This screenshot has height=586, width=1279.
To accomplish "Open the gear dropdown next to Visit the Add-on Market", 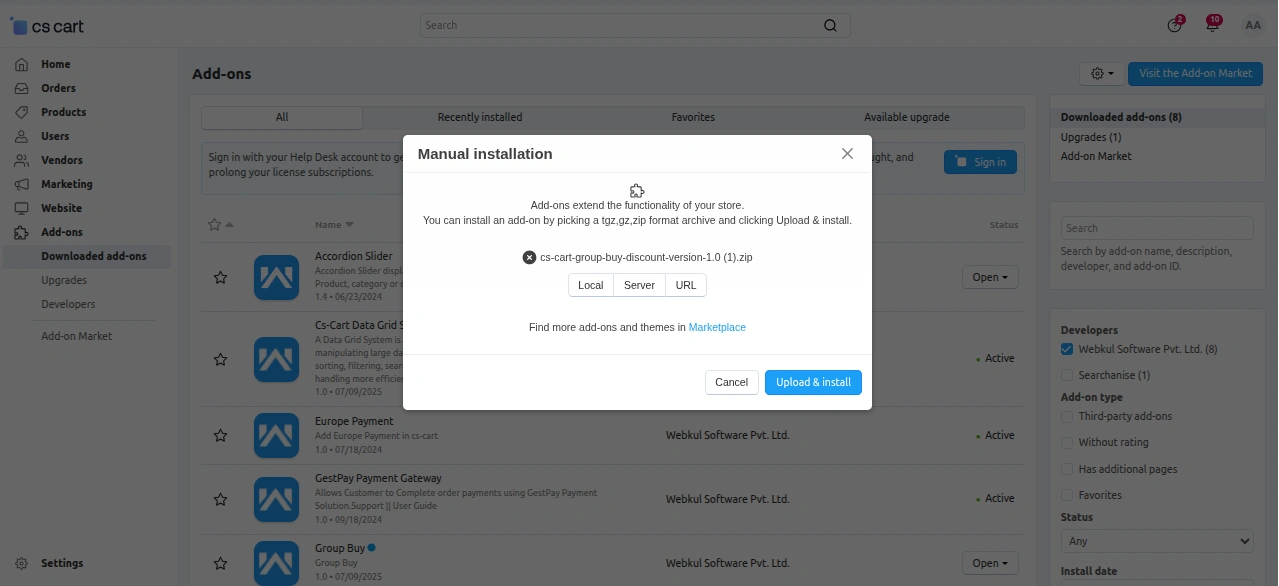I will click(x=1100, y=73).
